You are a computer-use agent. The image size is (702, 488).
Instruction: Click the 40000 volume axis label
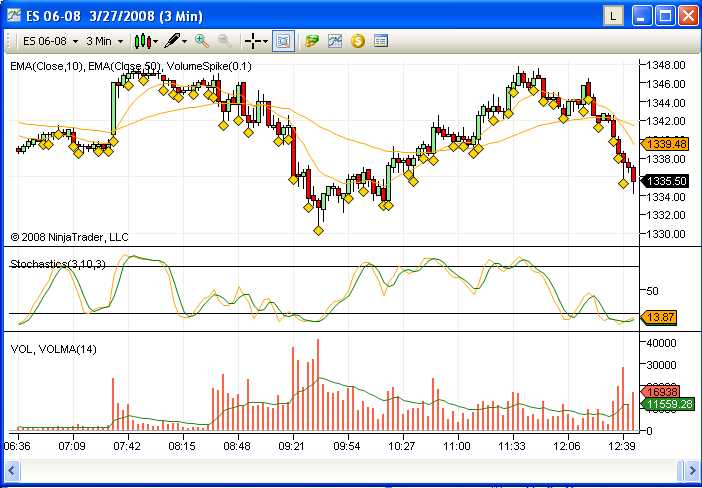(661, 343)
